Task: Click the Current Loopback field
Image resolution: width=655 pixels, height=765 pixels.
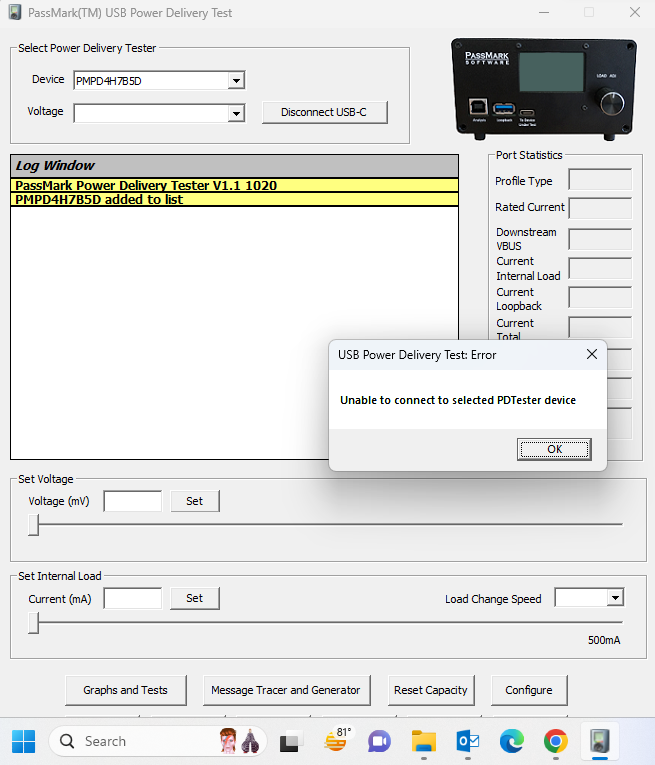Action: tap(600, 298)
